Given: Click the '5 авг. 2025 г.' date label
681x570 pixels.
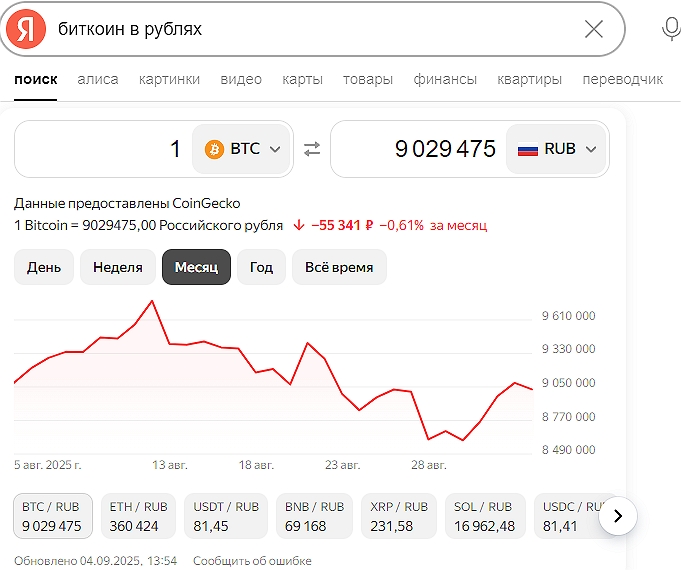Looking at the screenshot, I should coord(48,465).
